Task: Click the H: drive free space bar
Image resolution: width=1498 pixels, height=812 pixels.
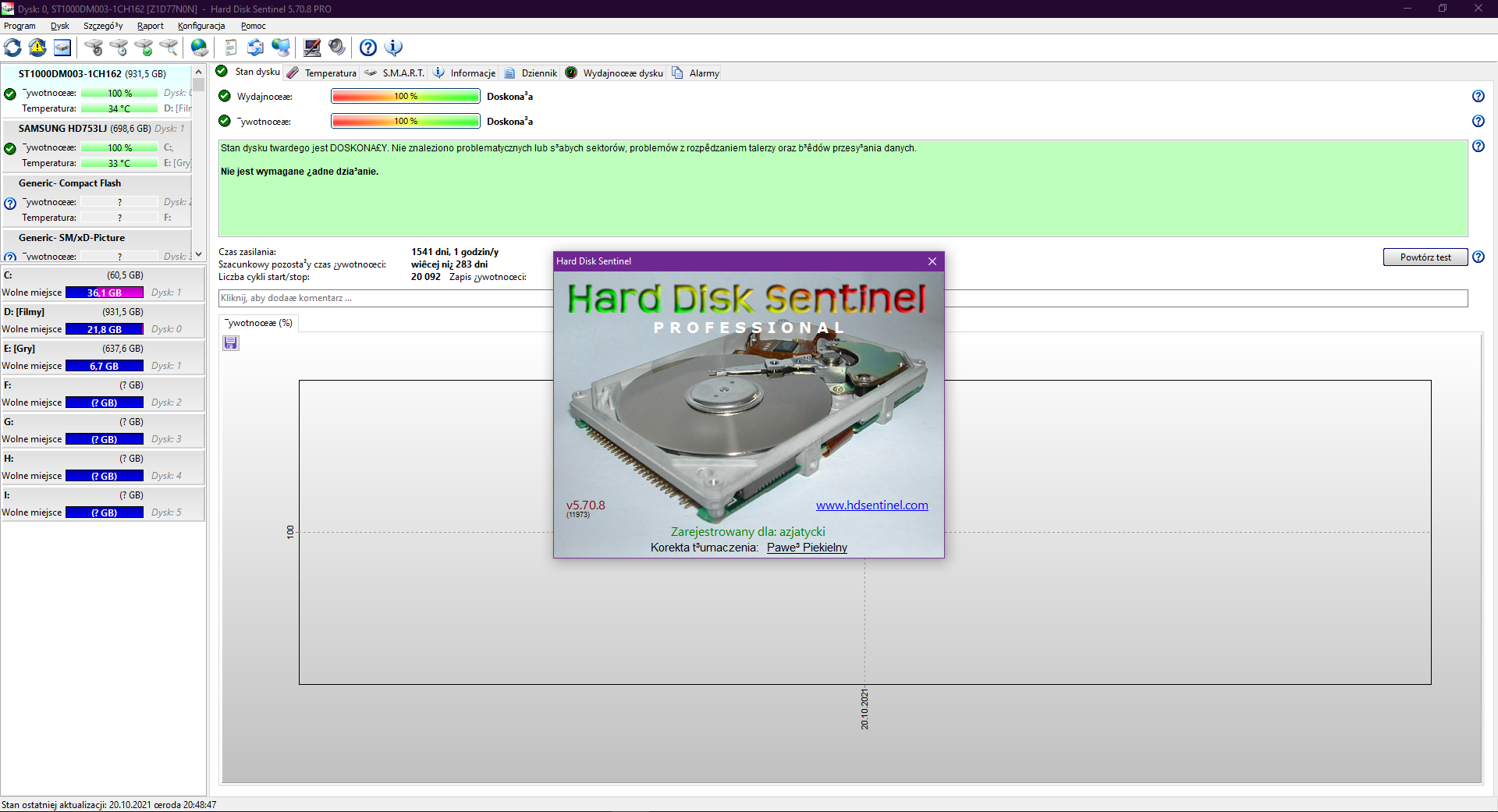Action: [105, 476]
